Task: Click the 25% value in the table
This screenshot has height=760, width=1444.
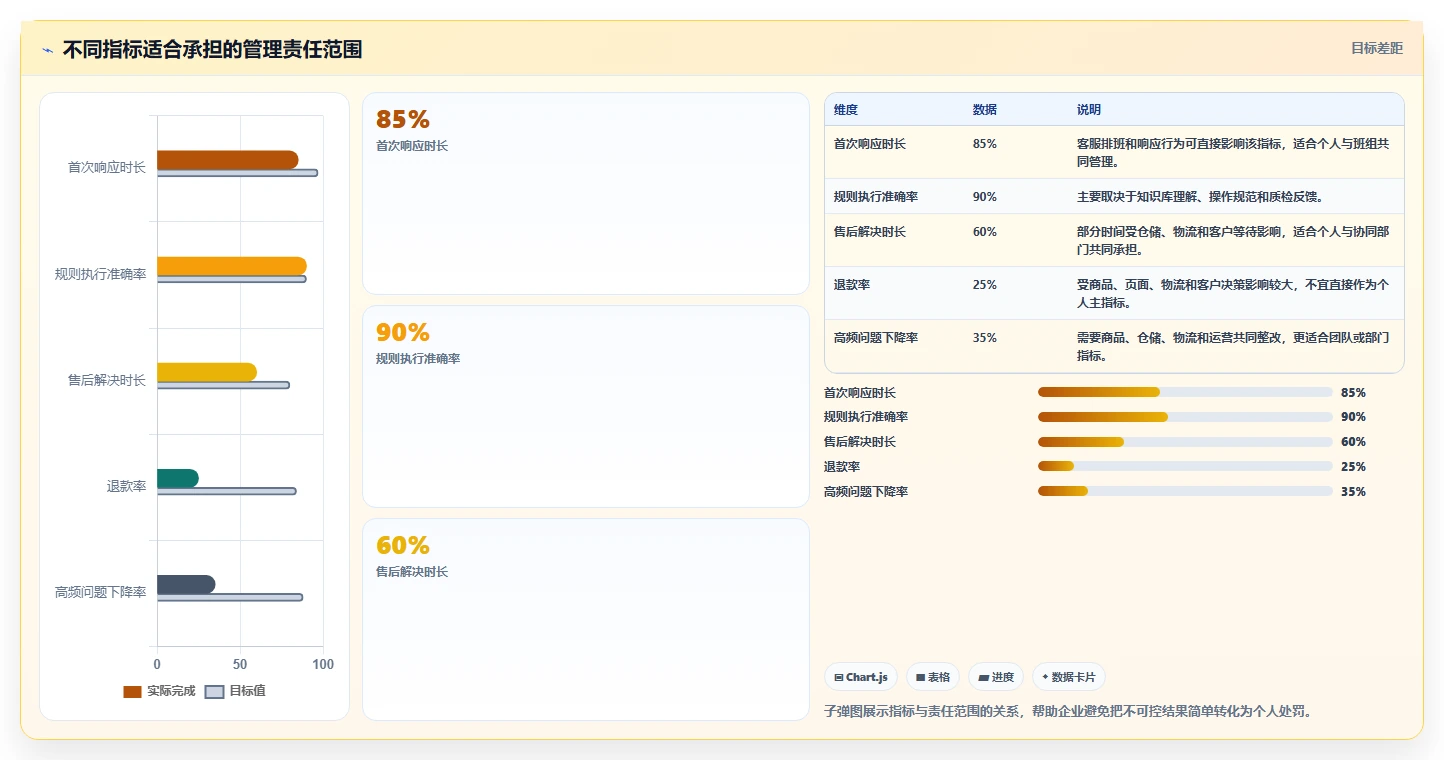Action: 984,285
